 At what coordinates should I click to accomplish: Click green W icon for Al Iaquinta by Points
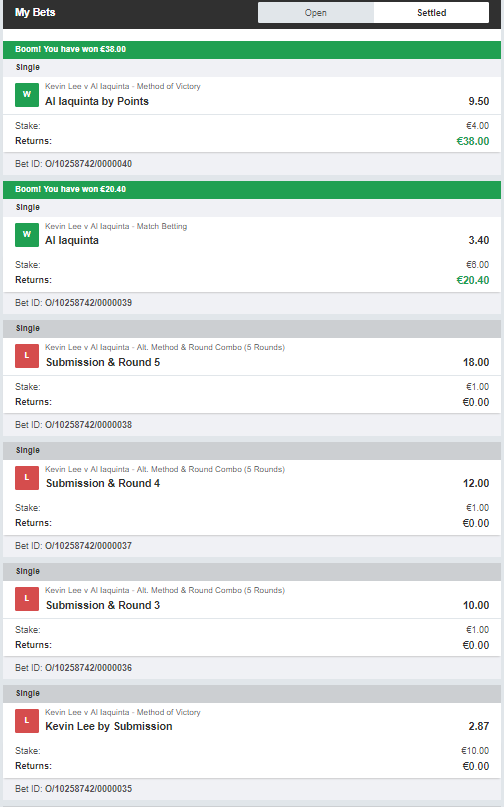pyautogui.click(x=27, y=95)
